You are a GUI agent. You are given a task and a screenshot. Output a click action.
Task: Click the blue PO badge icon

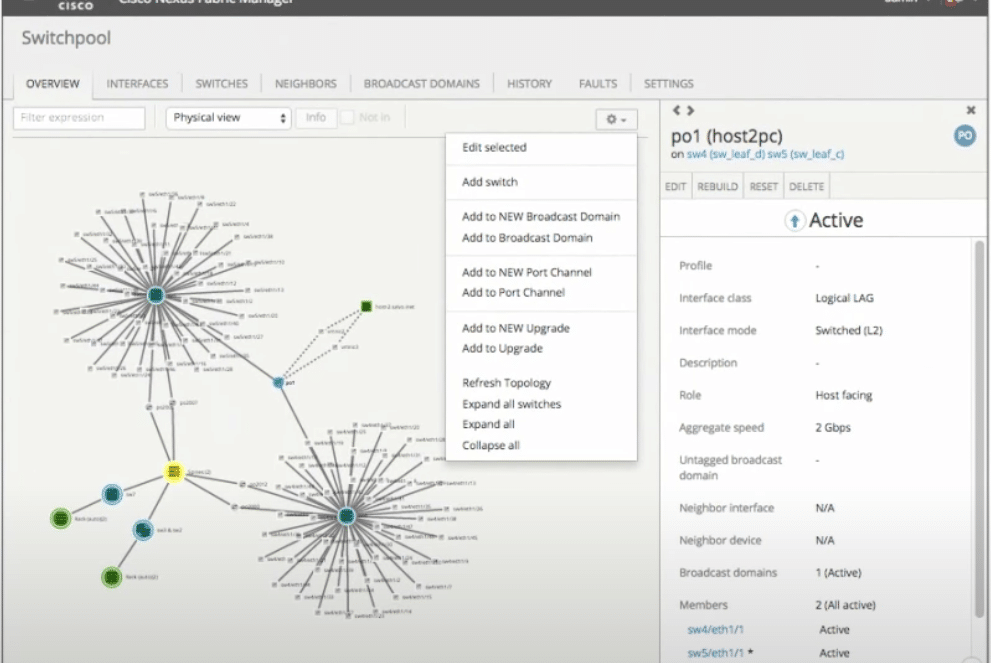pos(964,136)
